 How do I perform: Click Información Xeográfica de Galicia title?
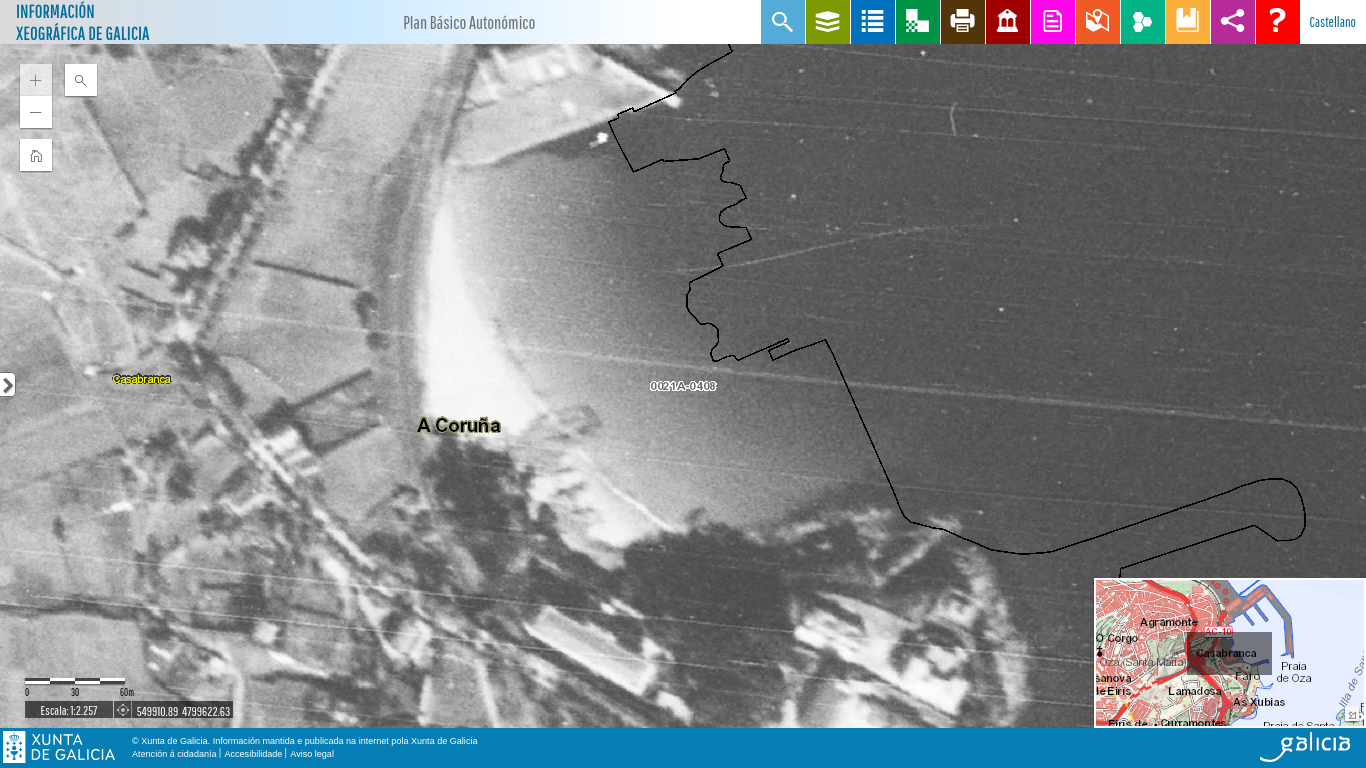tap(83, 22)
